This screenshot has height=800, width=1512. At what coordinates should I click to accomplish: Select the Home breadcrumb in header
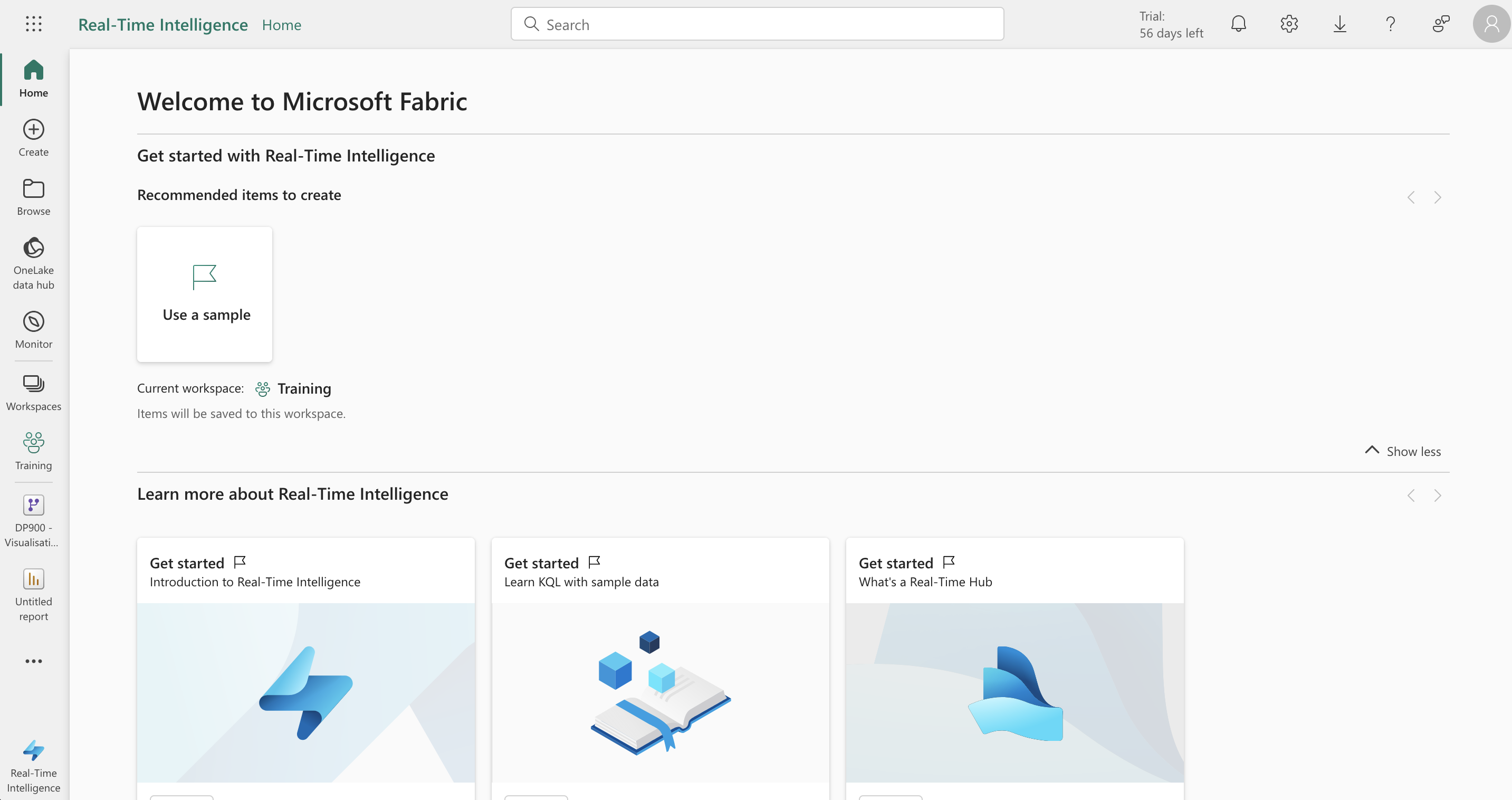click(282, 25)
